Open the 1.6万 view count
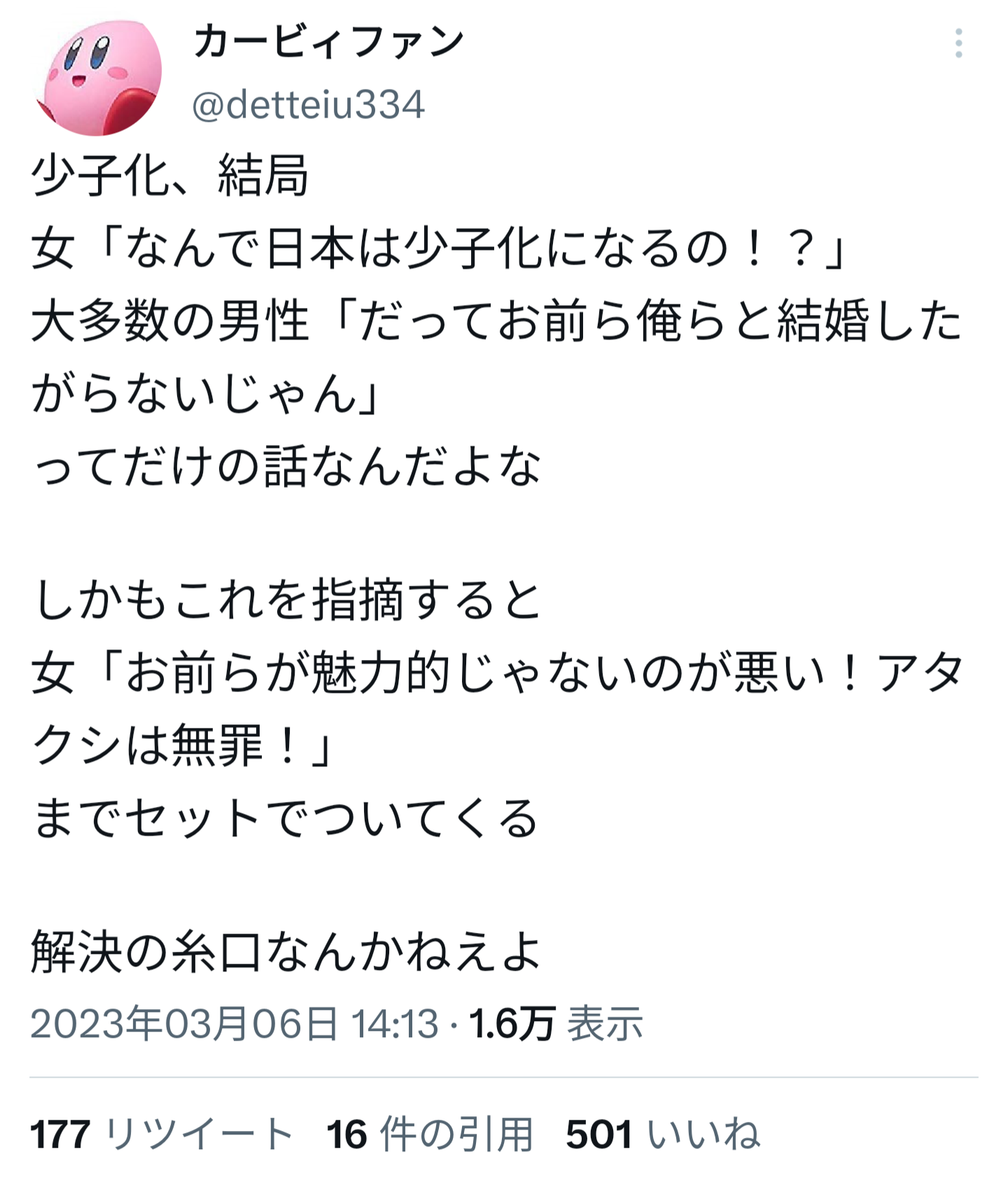Image resolution: width=1008 pixels, height=1180 pixels. (x=512, y=1023)
